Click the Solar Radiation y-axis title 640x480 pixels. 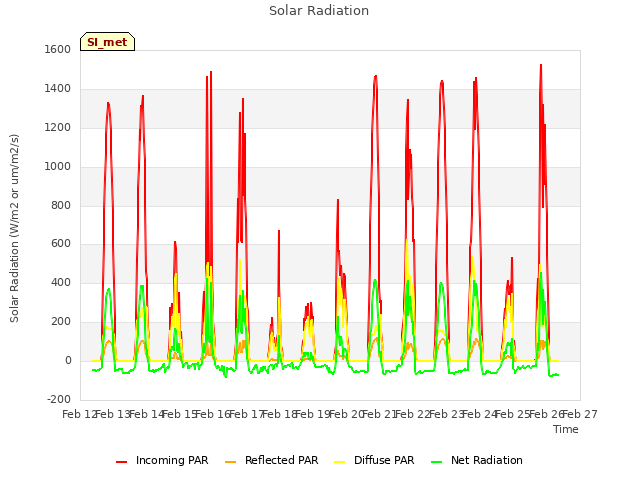point(14,228)
